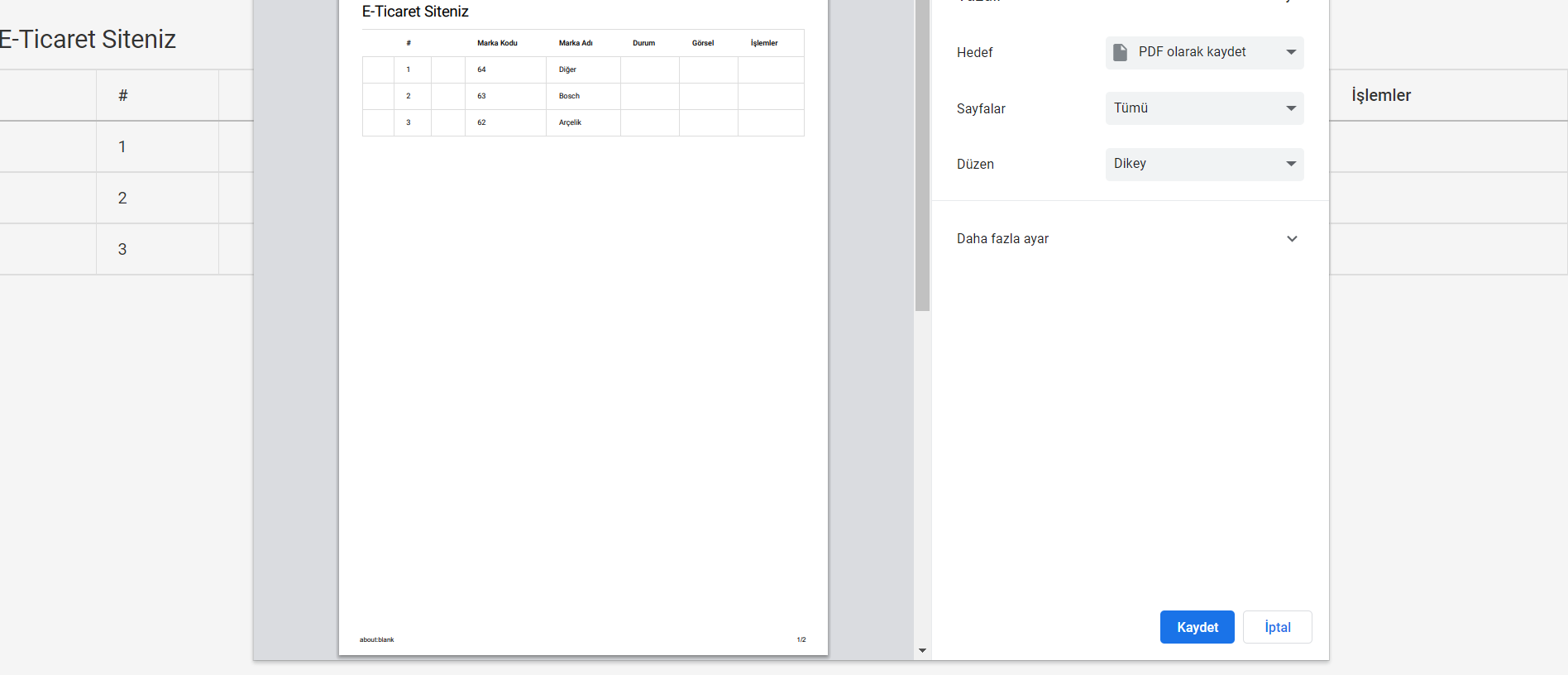Open the Sayfalar pages dropdown
Screen dimensions: 1568x675
point(1205,108)
